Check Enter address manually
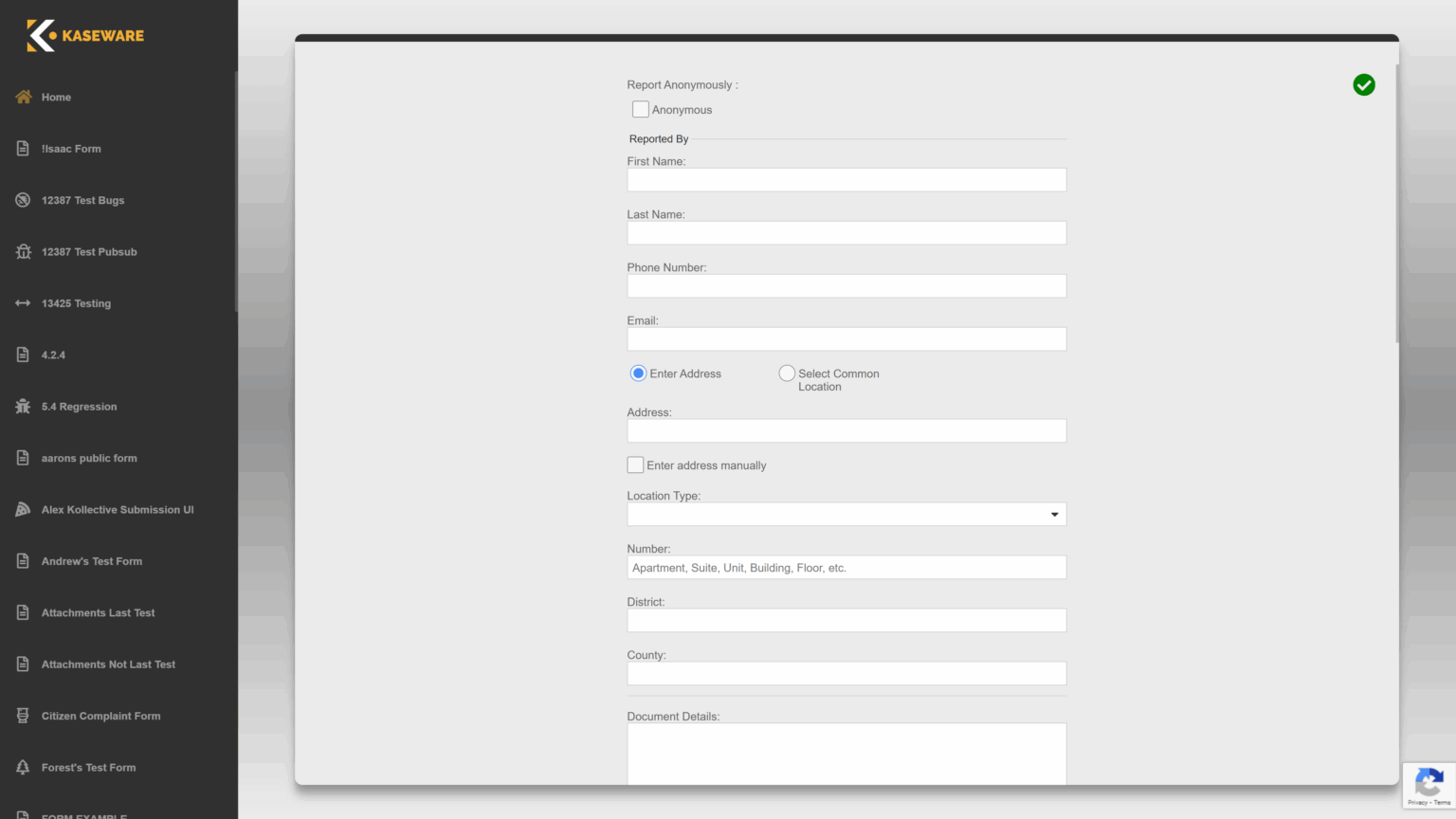This screenshot has width=1456, height=819. [635, 464]
